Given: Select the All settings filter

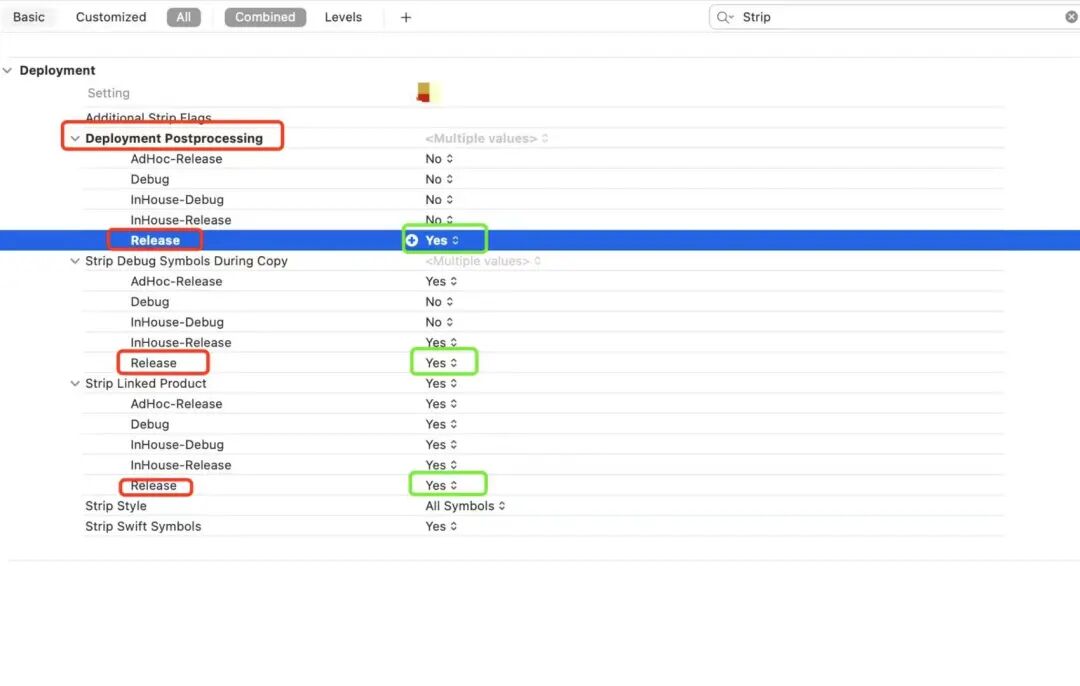Looking at the screenshot, I should pos(183,17).
